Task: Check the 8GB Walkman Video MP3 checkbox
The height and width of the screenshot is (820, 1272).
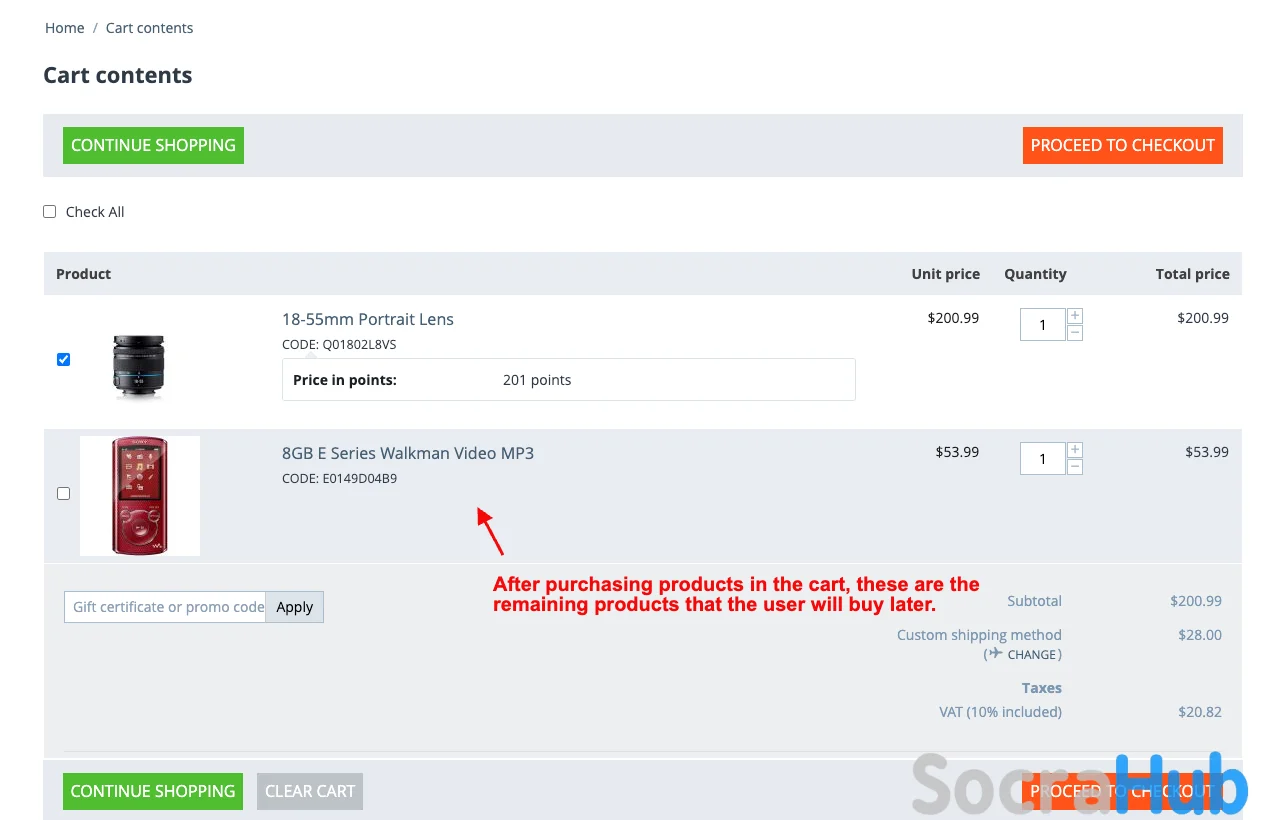Action: 63,494
